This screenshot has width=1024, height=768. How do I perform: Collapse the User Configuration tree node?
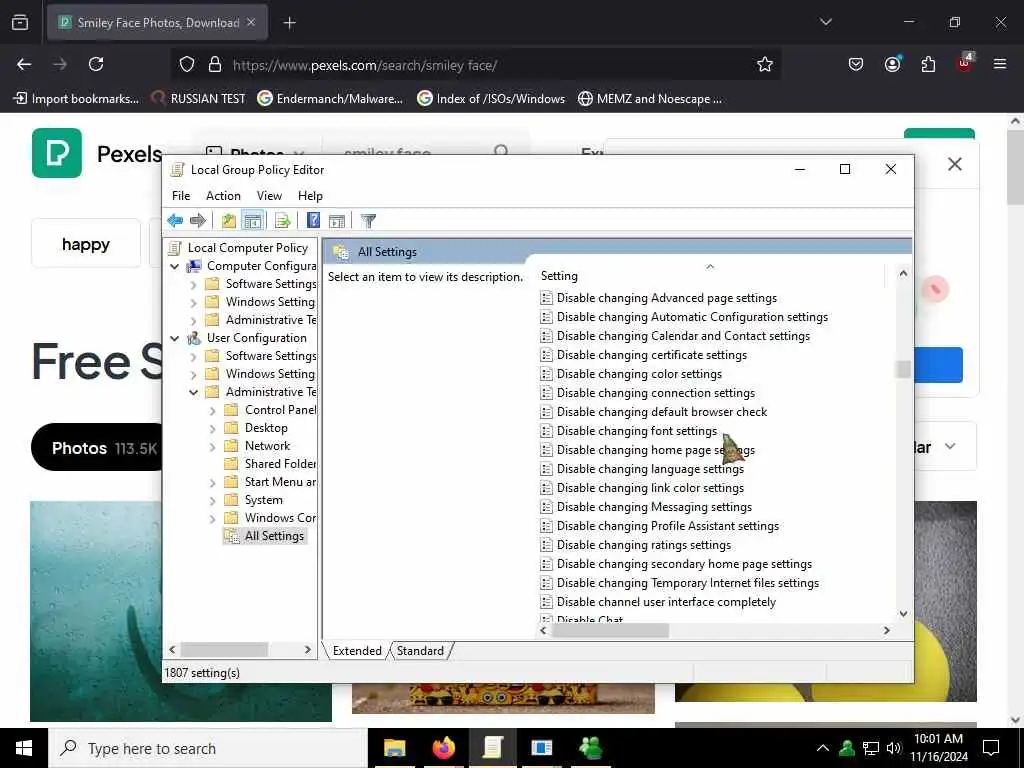tap(174, 338)
